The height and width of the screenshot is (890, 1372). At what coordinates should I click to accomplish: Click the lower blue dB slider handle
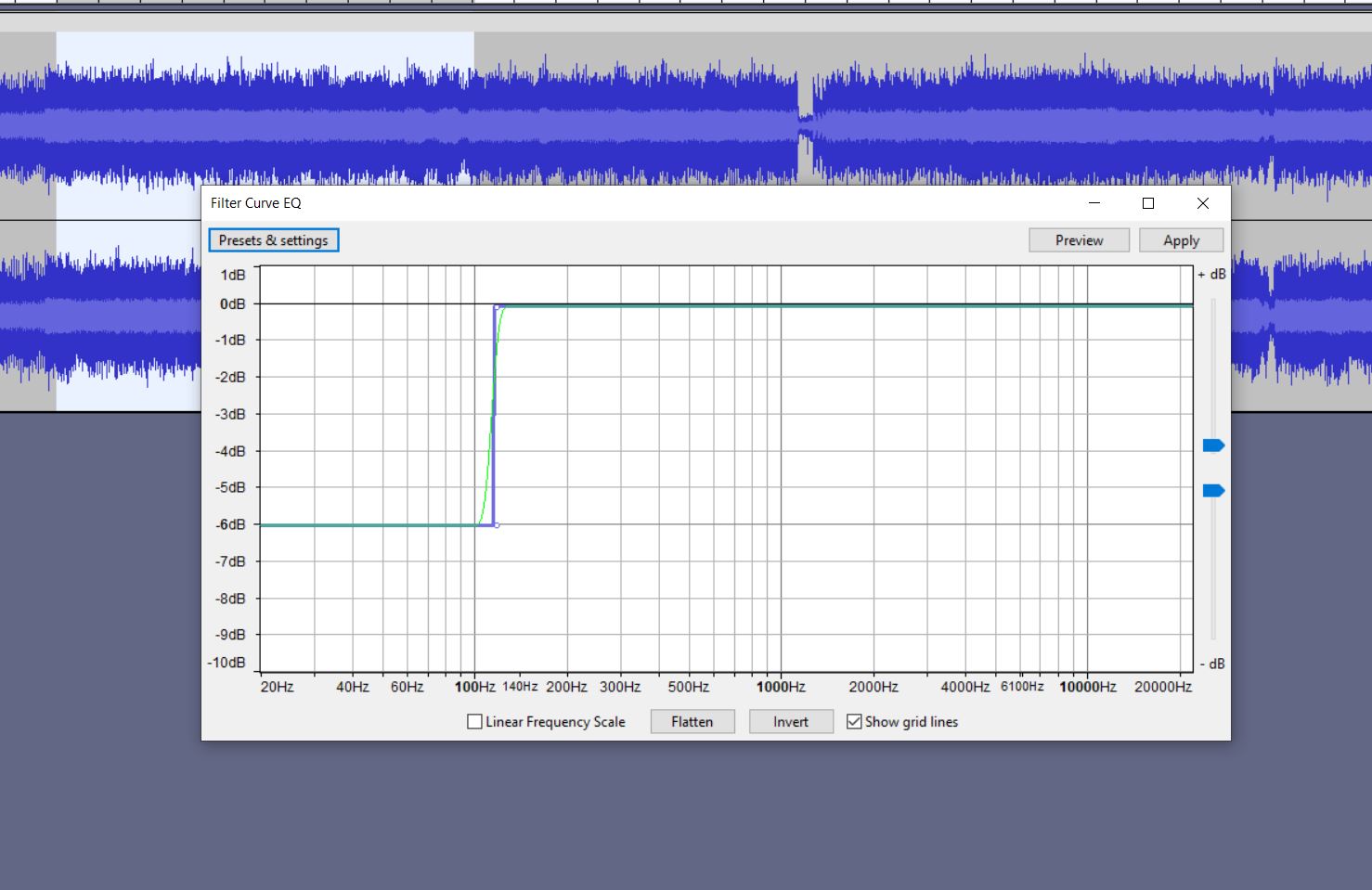(x=1213, y=491)
